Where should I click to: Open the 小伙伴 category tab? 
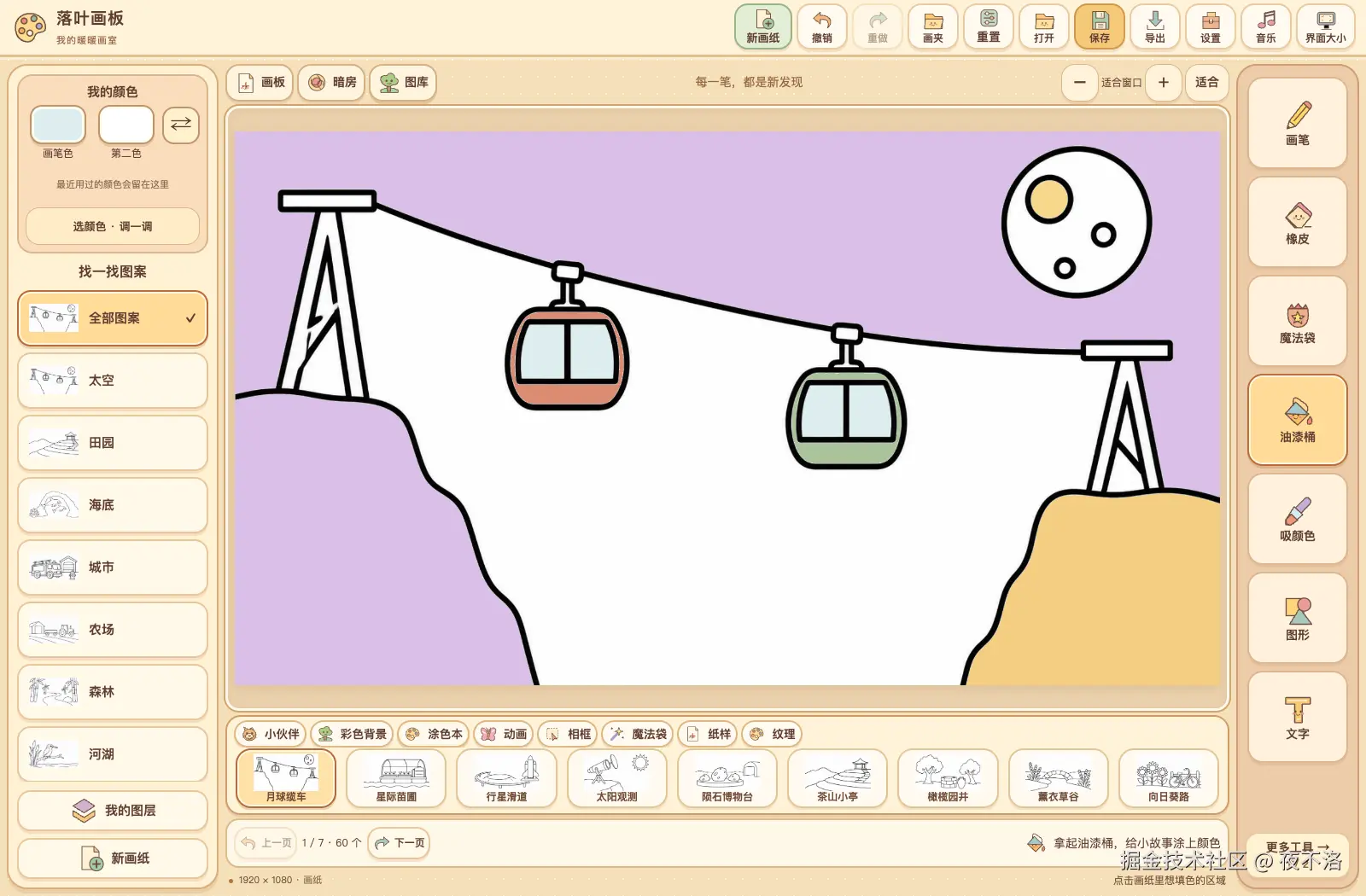click(271, 734)
